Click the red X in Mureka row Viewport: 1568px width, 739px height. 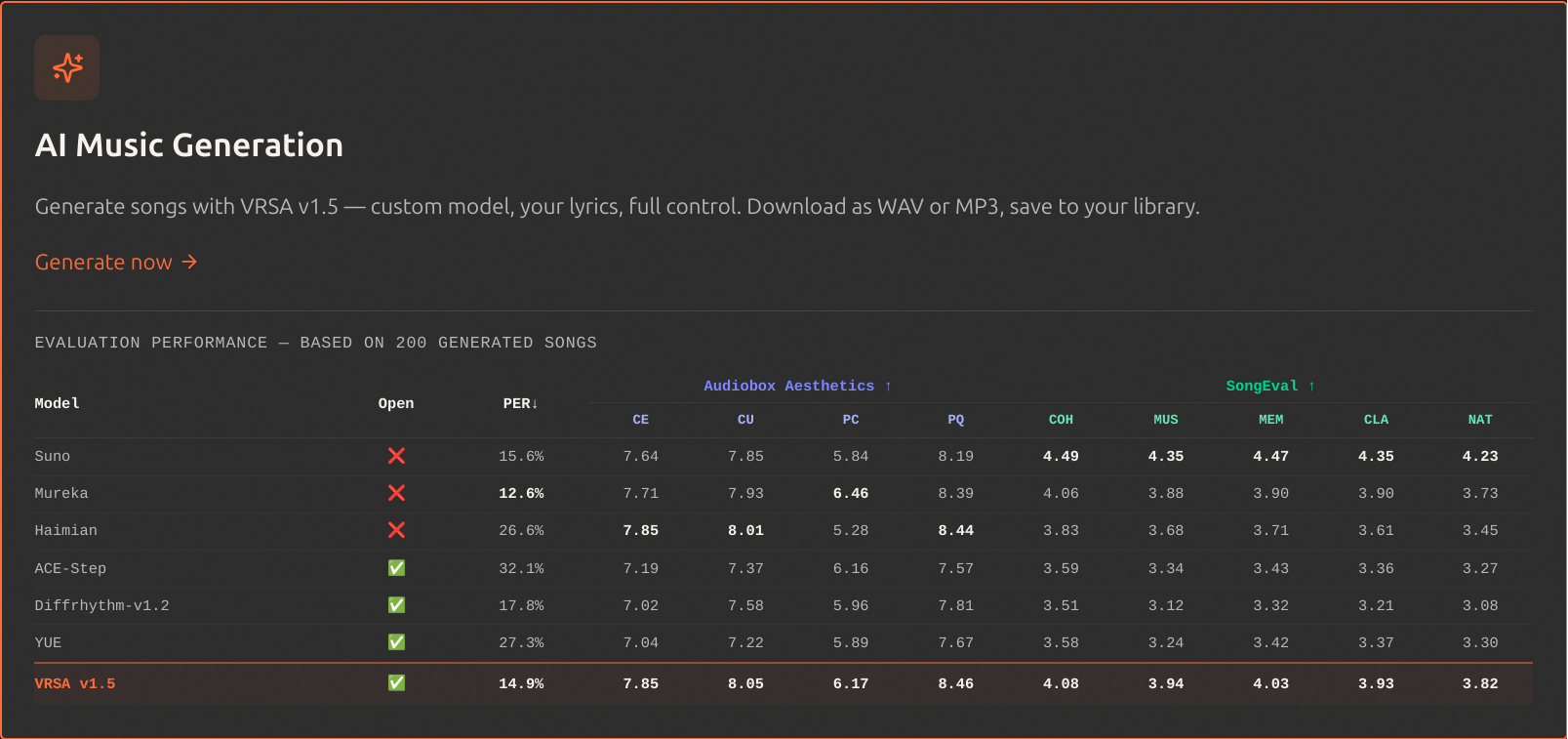point(396,493)
